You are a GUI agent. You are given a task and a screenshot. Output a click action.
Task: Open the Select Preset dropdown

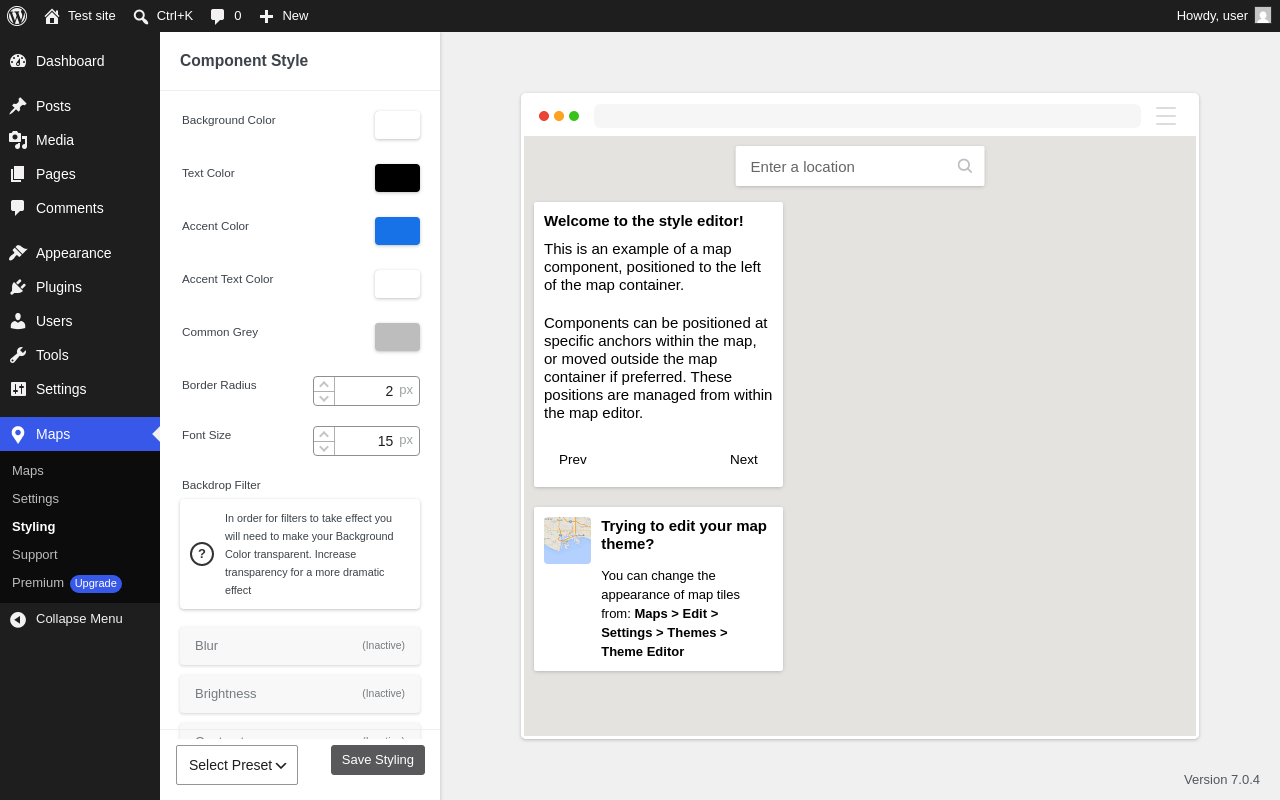tap(237, 765)
